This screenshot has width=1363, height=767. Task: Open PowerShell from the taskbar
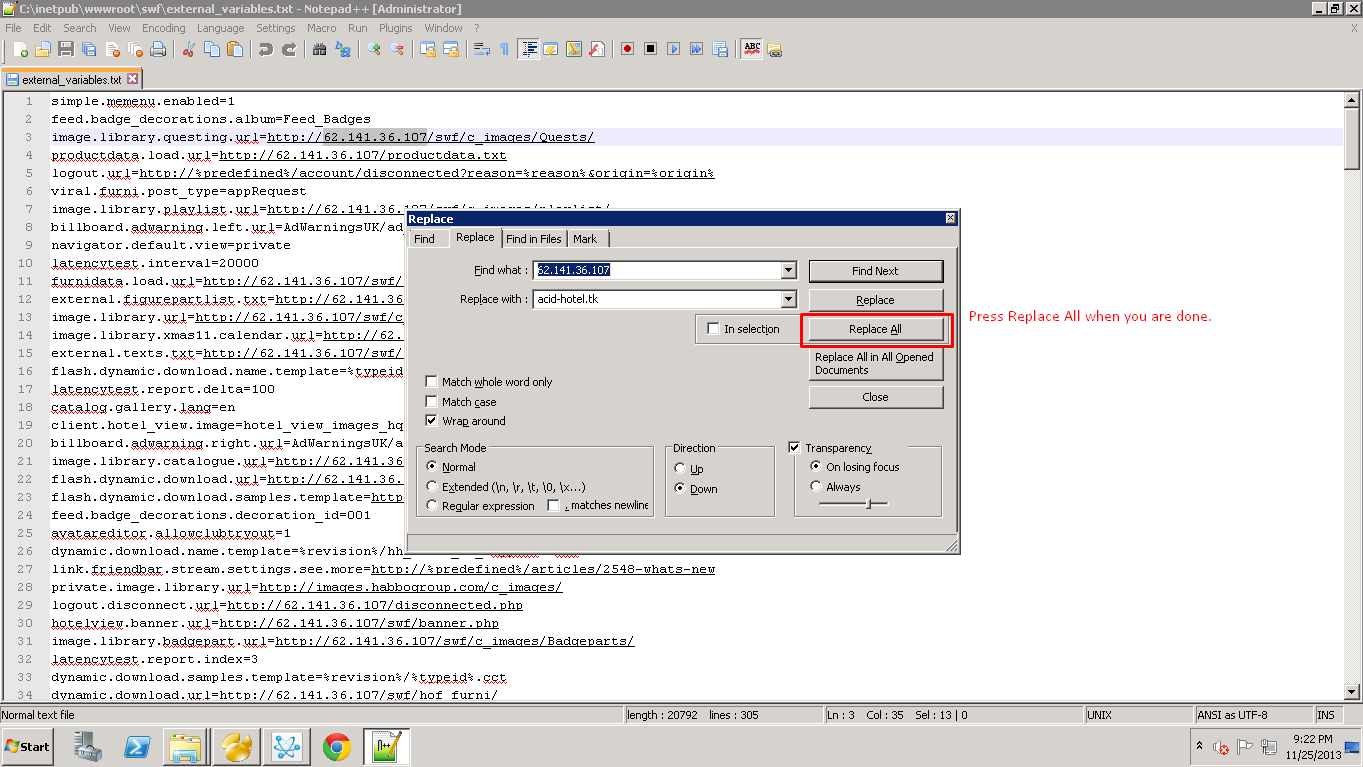coord(137,746)
